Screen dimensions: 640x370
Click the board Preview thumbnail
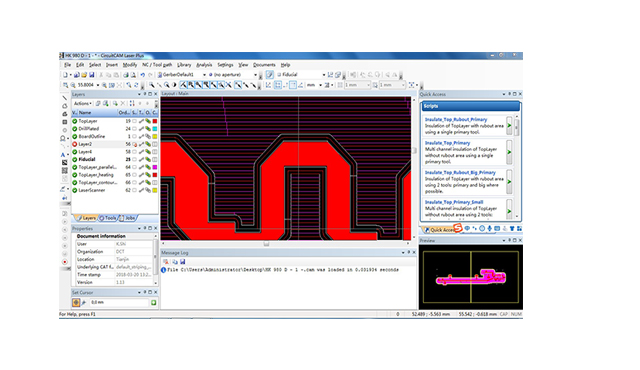[x=471, y=277]
